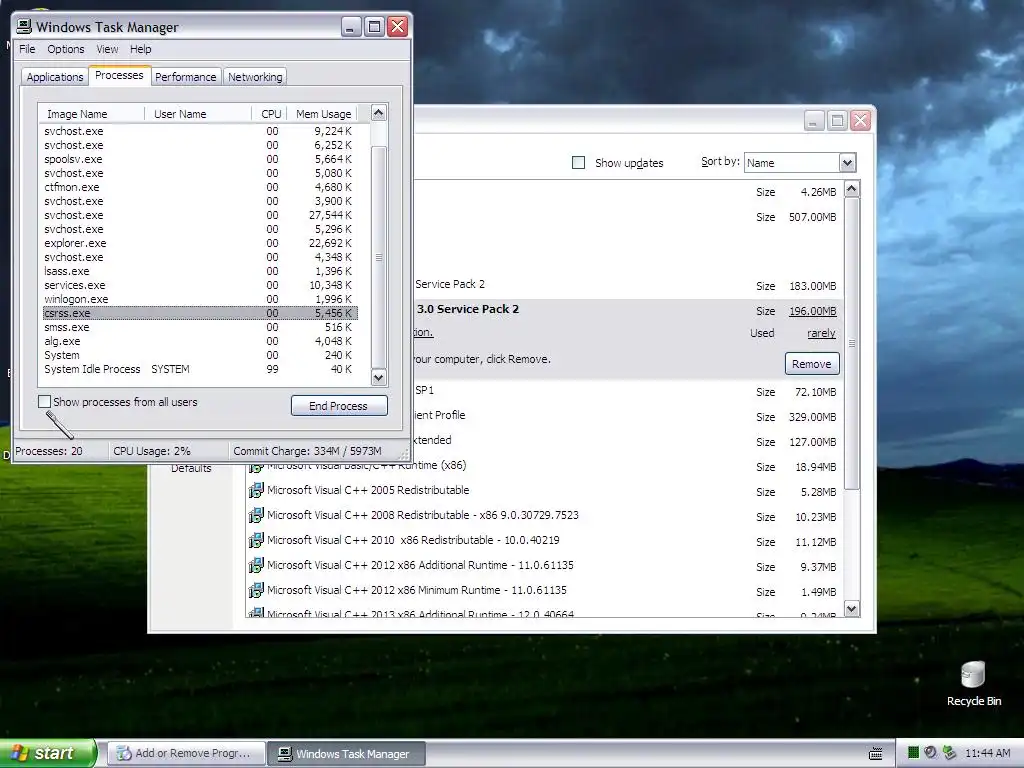Screen dimensions: 1024x768
Task: Click the 196.00MB size link
Action: click(x=812, y=311)
